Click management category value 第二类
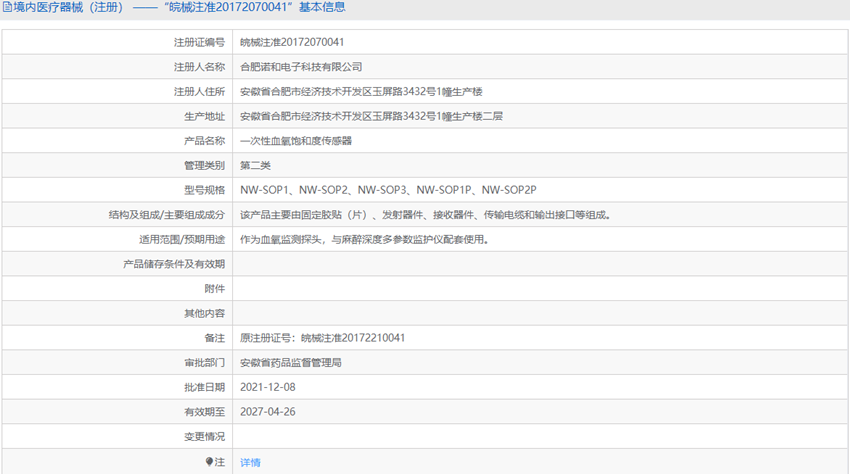 pyautogui.click(x=255, y=165)
